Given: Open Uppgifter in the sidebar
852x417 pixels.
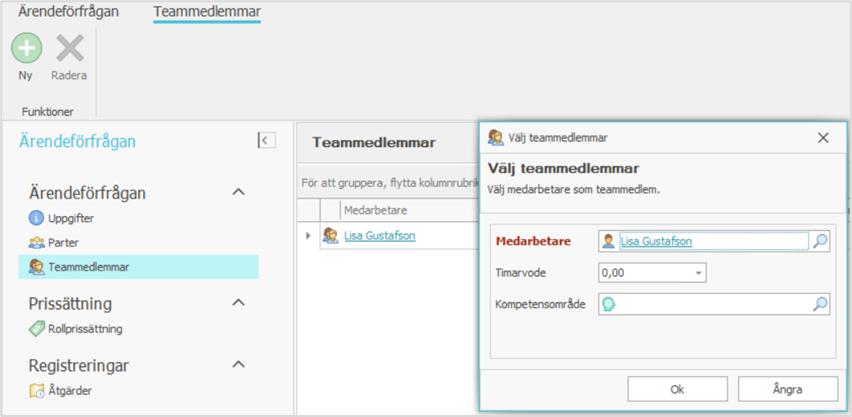Looking at the screenshot, I should [x=69, y=217].
